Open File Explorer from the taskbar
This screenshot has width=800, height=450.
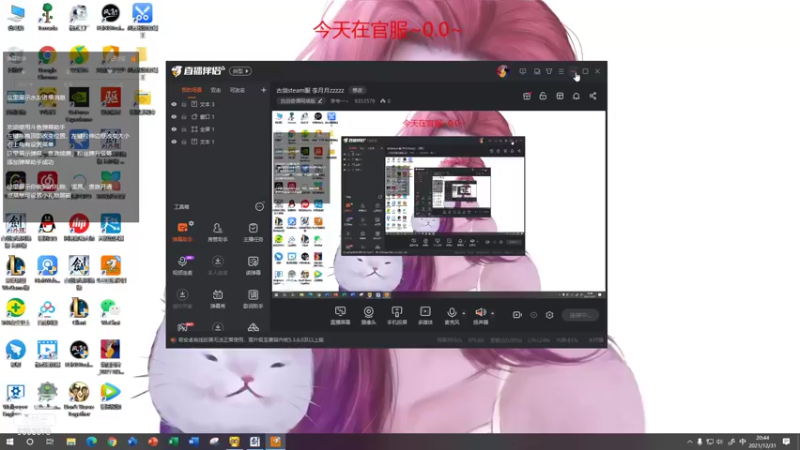pos(71,442)
